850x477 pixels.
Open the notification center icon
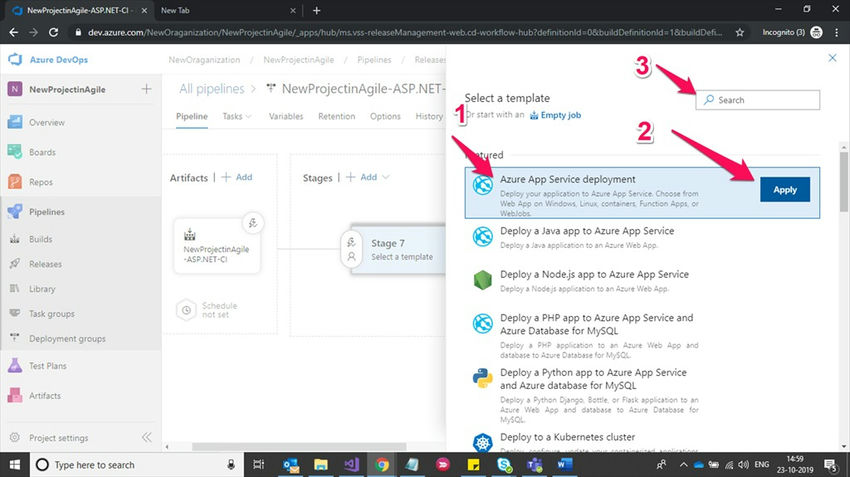[x=830, y=465]
